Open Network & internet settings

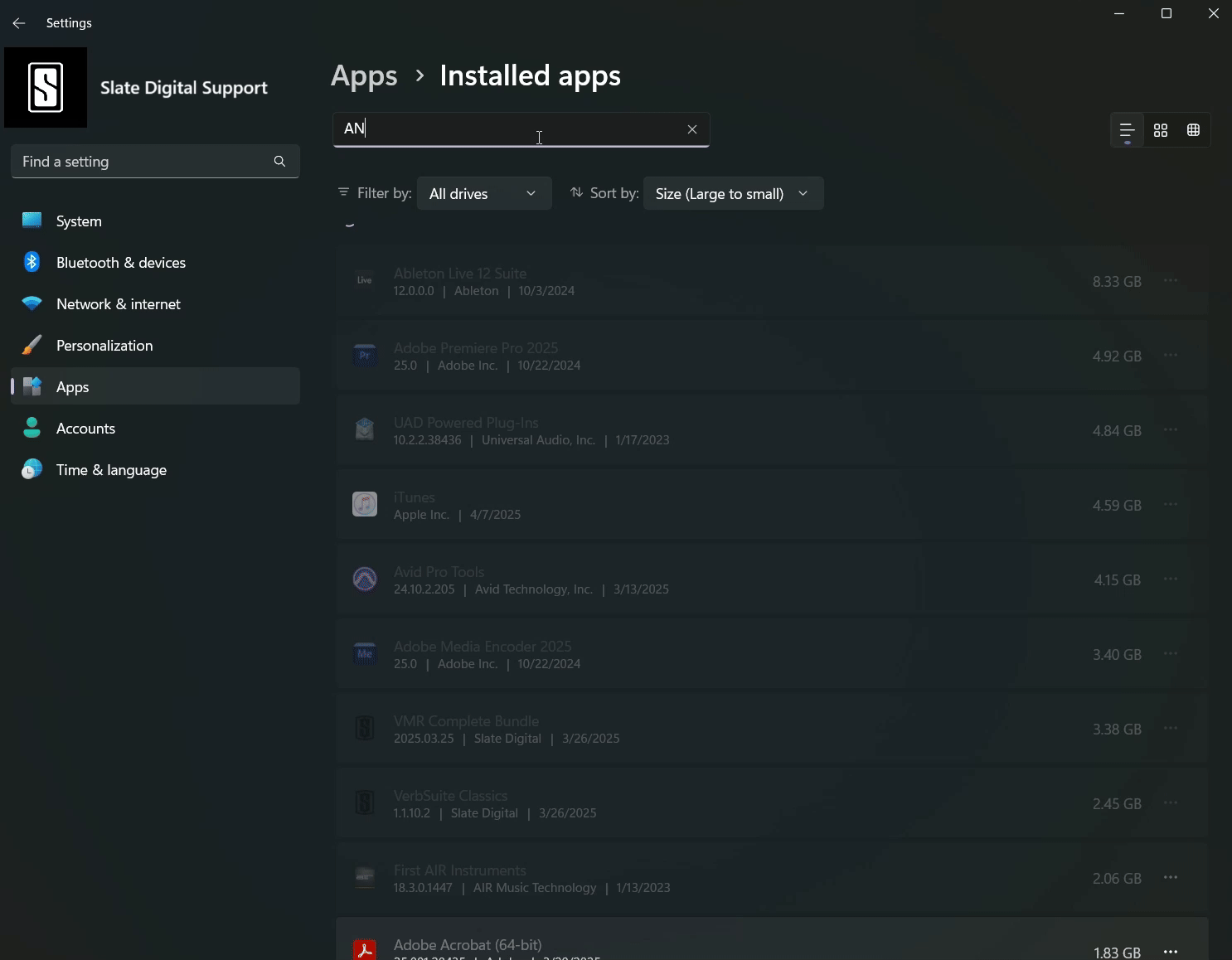click(x=155, y=304)
